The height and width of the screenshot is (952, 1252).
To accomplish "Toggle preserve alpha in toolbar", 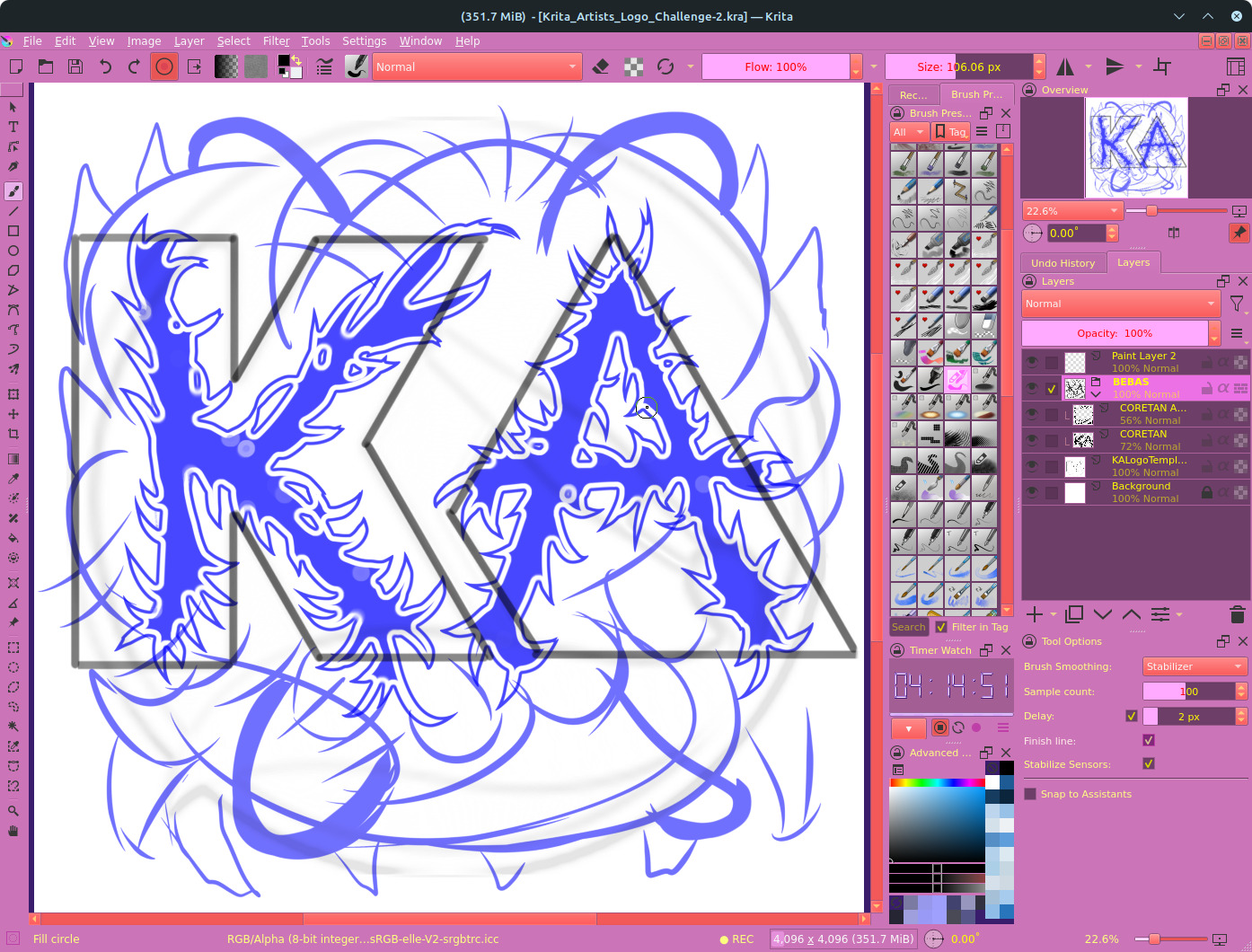I will (x=633, y=66).
